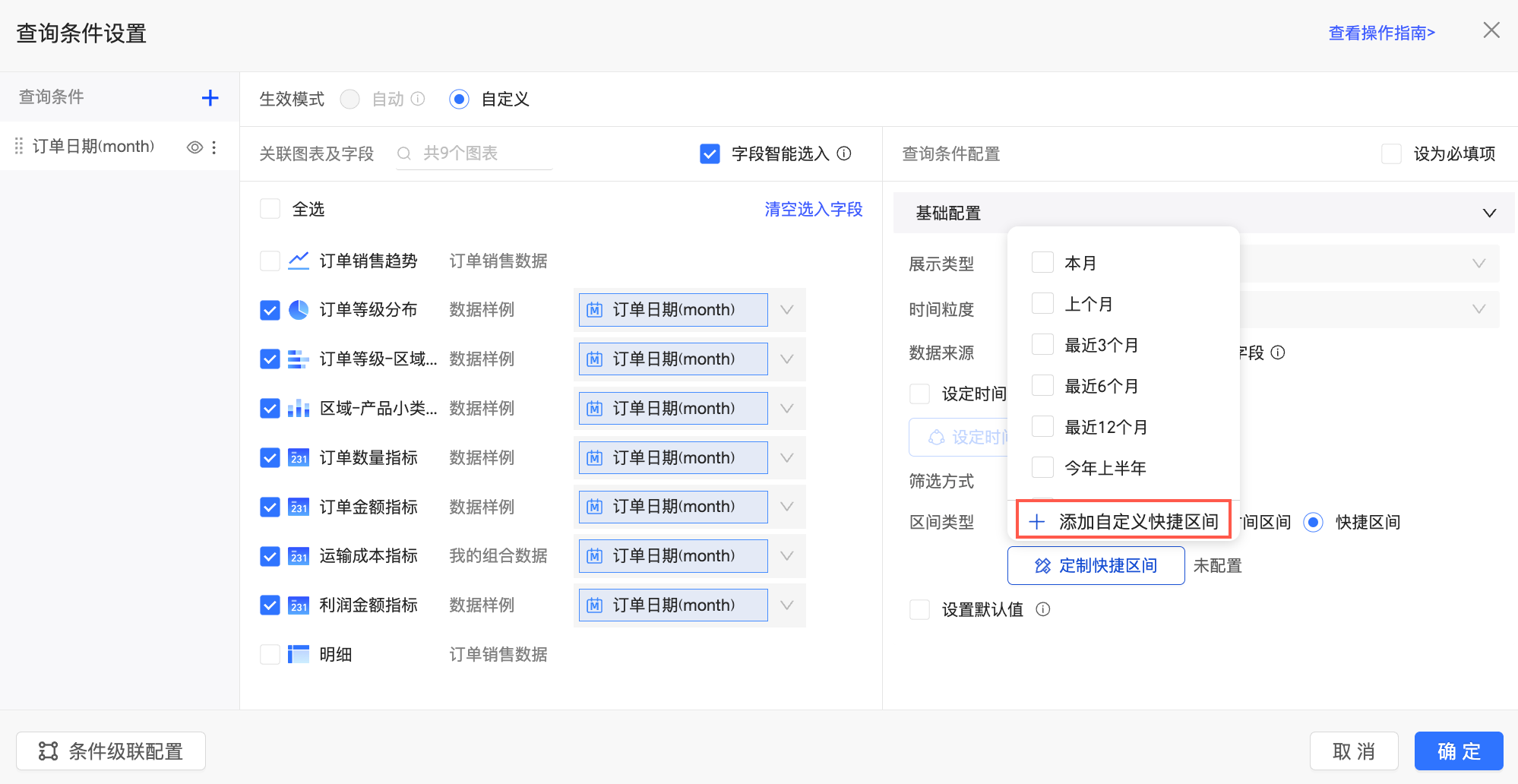This screenshot has width=1518, height=784.
Task: Click info icon next to 设置默认值
Action: [1043, 609]
